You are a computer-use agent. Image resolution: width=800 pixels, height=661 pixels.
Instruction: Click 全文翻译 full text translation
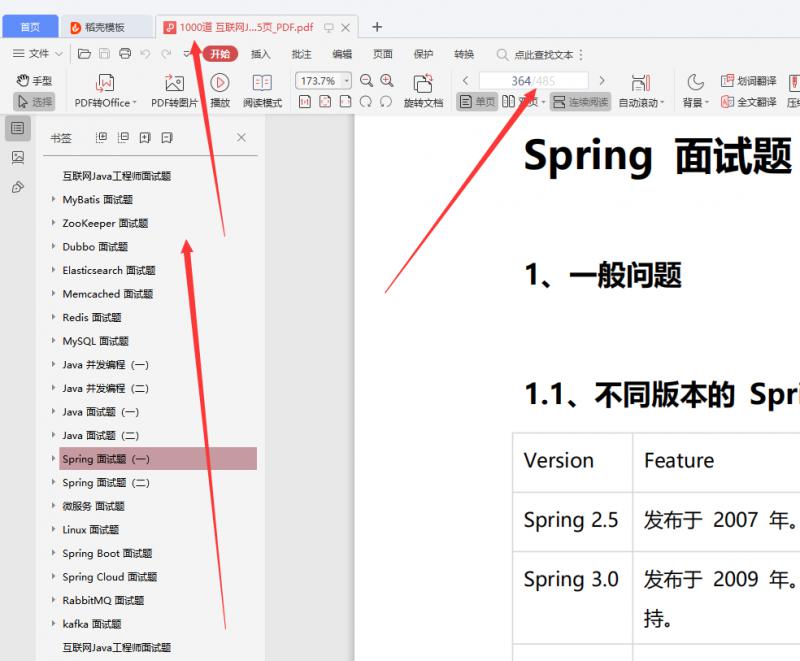tap(748, 102)
